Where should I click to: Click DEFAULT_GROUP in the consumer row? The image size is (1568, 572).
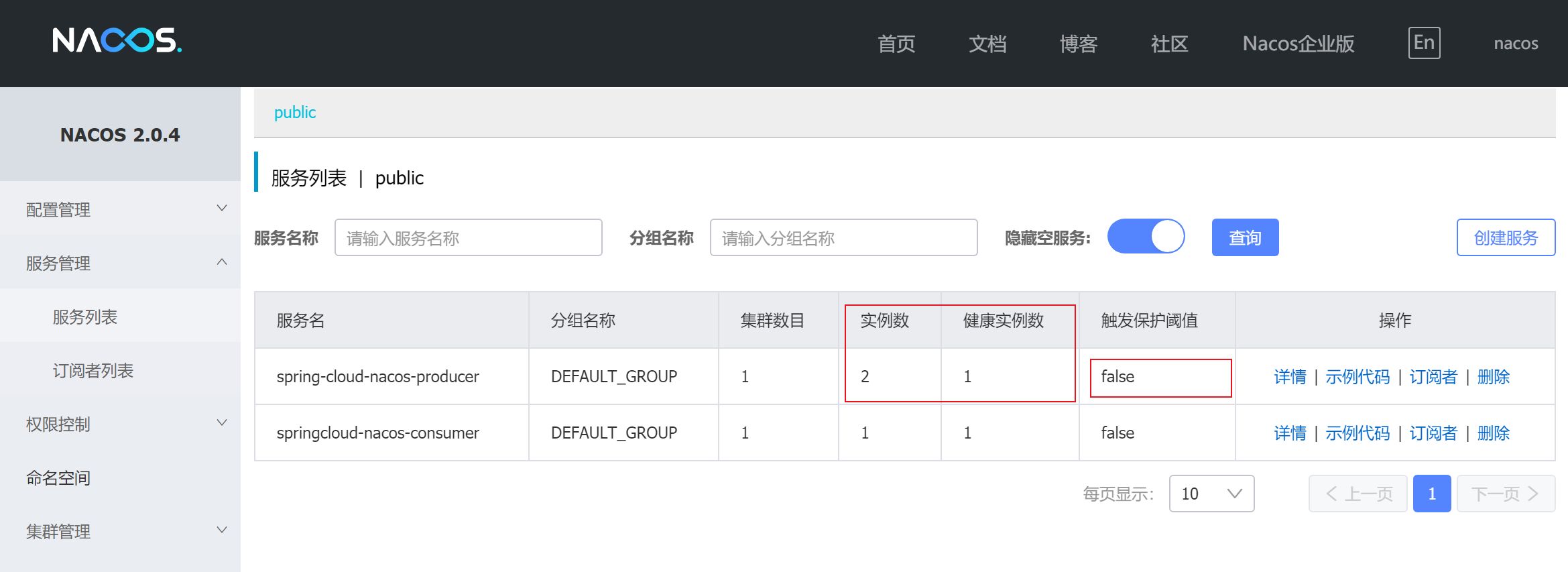click(x=614, y=433)
